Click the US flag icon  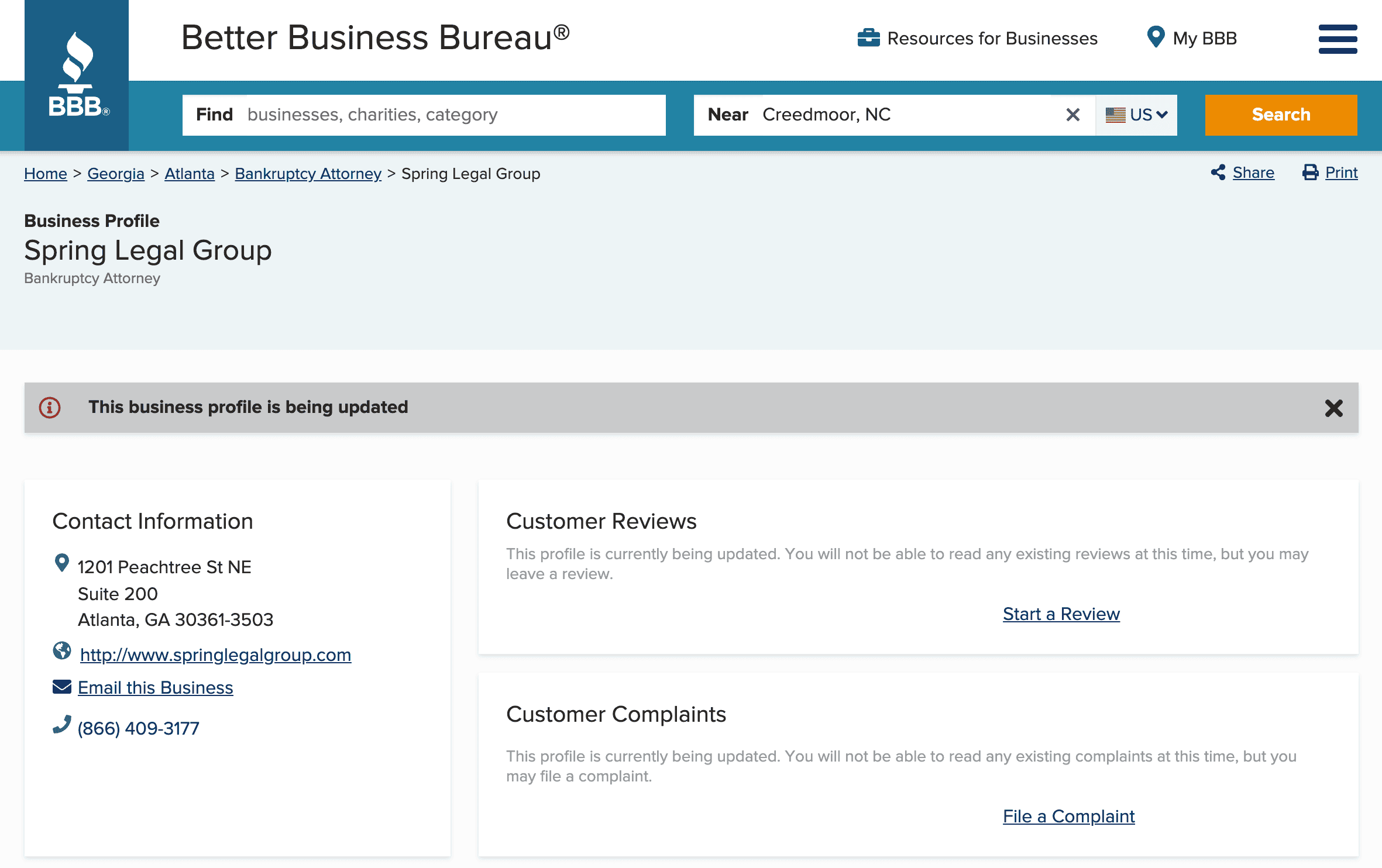point(1115,115)
